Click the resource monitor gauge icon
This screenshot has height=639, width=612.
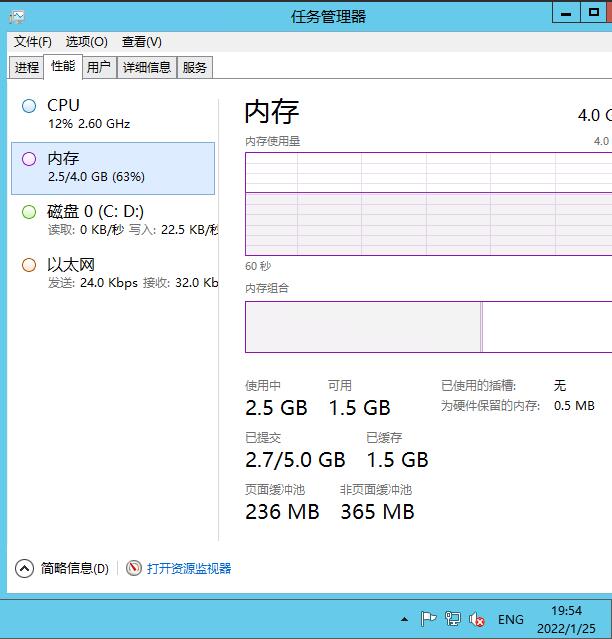click(134, 568)
